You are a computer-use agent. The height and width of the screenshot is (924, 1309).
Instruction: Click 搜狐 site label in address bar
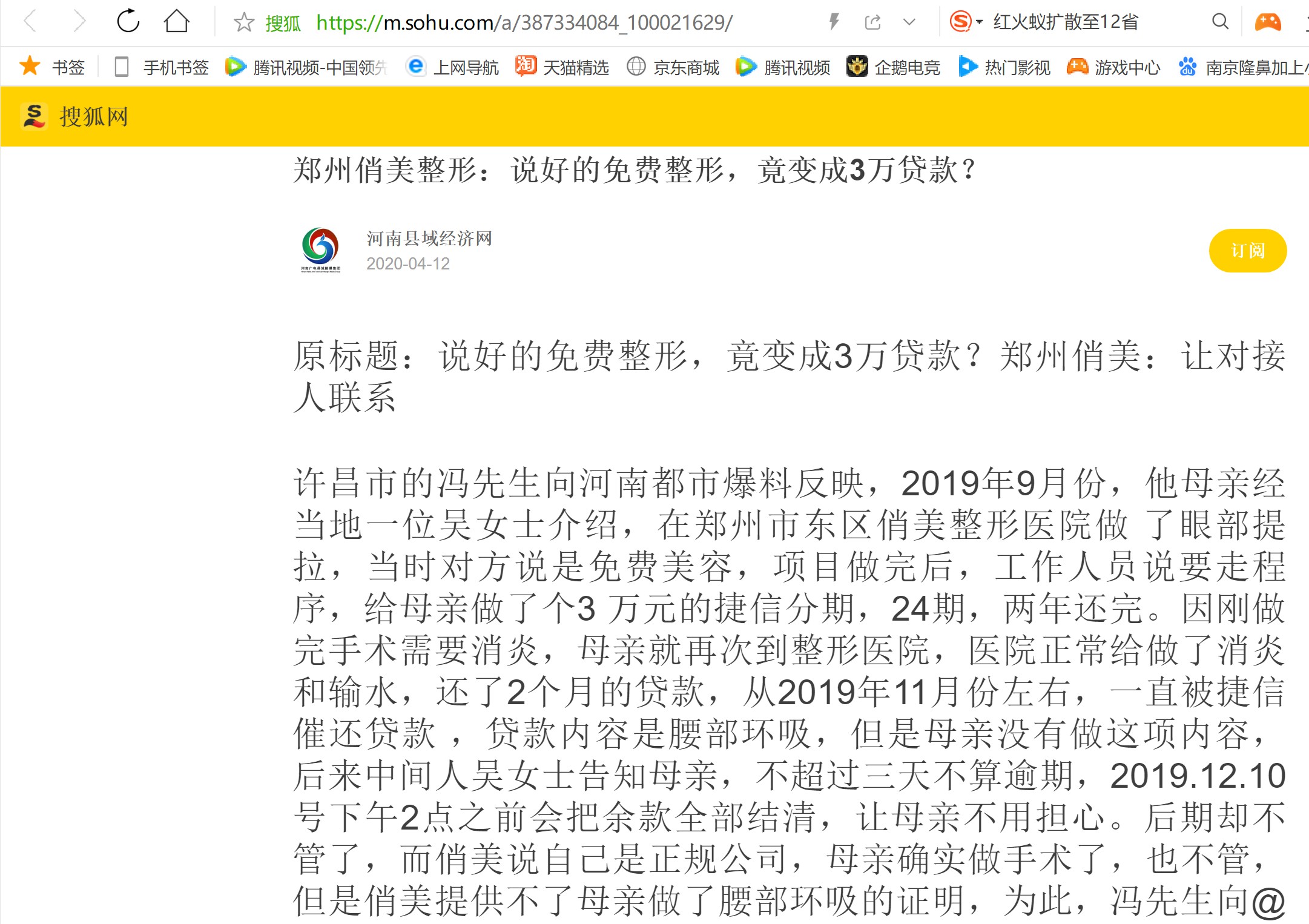(x=283, y=24)
